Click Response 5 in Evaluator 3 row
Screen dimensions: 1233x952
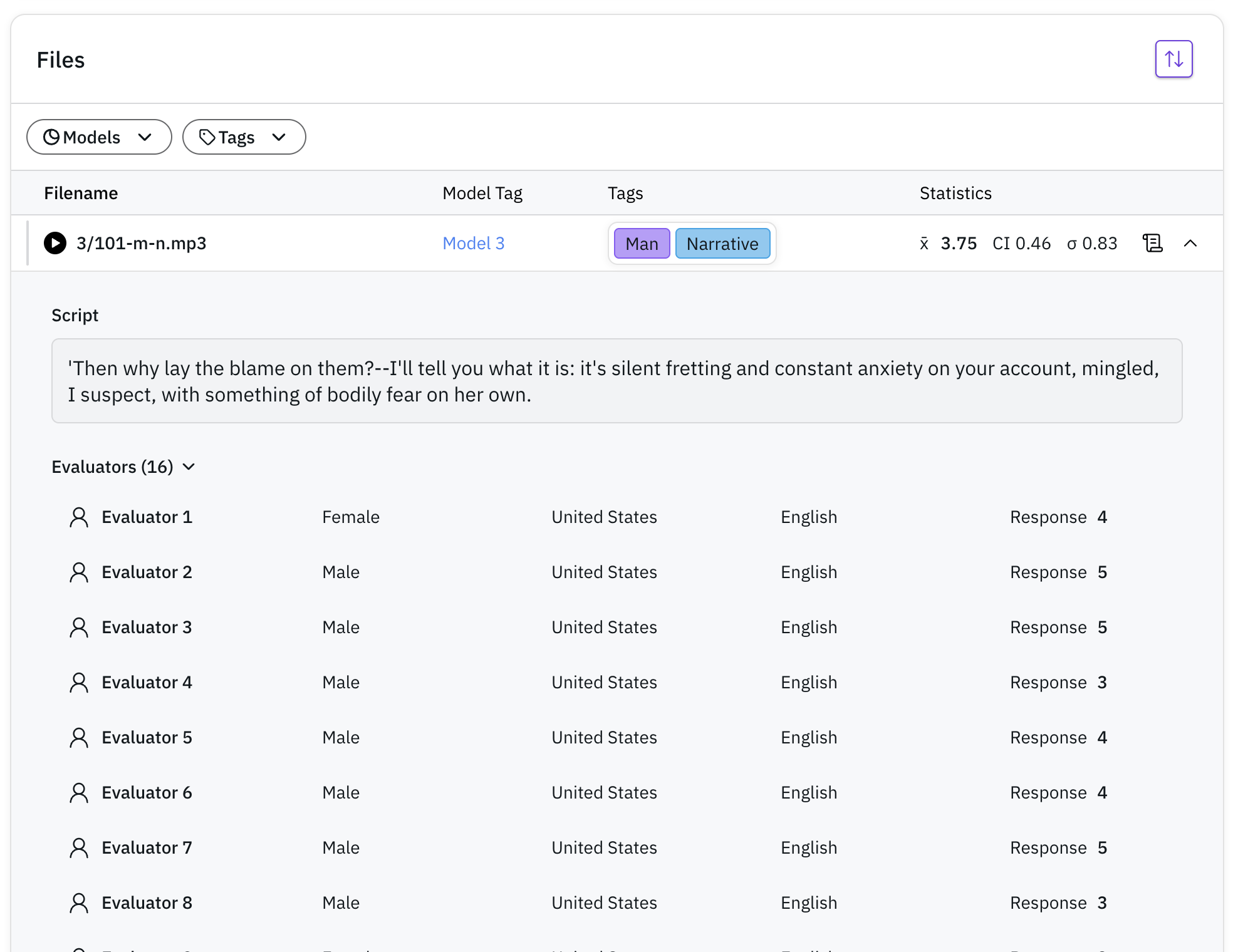tap(1058, 627)
